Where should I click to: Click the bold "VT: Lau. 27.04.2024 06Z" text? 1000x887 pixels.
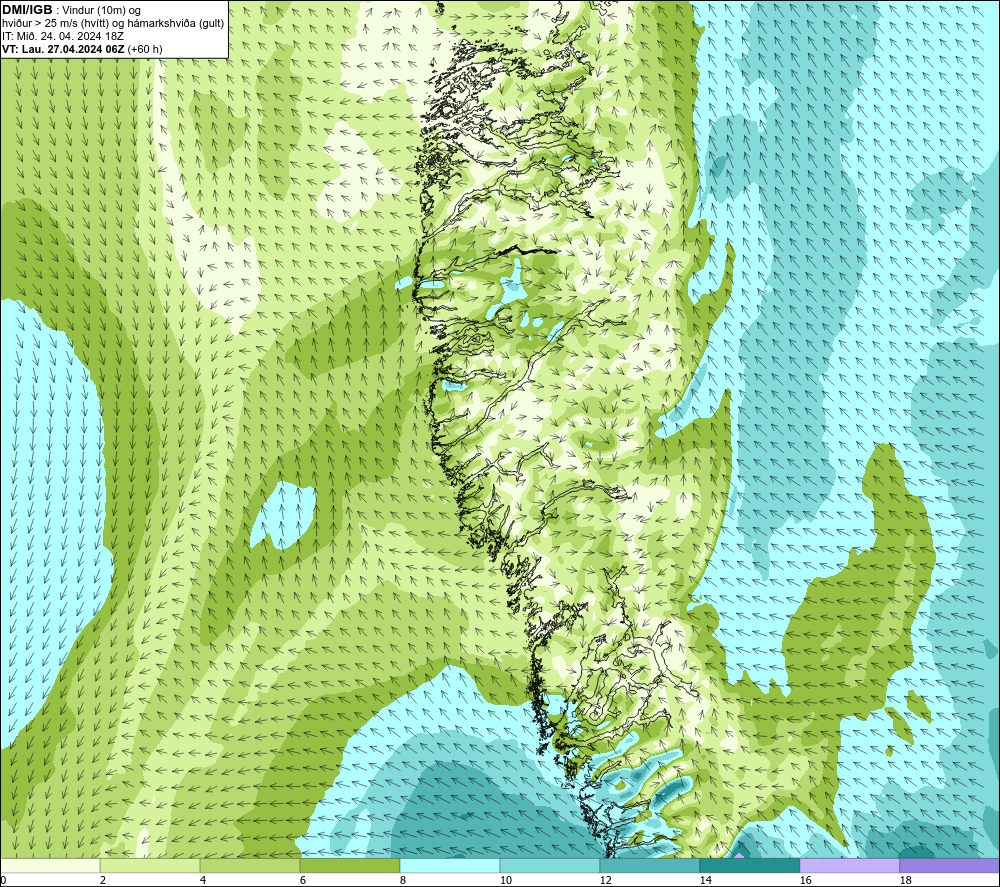(x=63, y=49)
